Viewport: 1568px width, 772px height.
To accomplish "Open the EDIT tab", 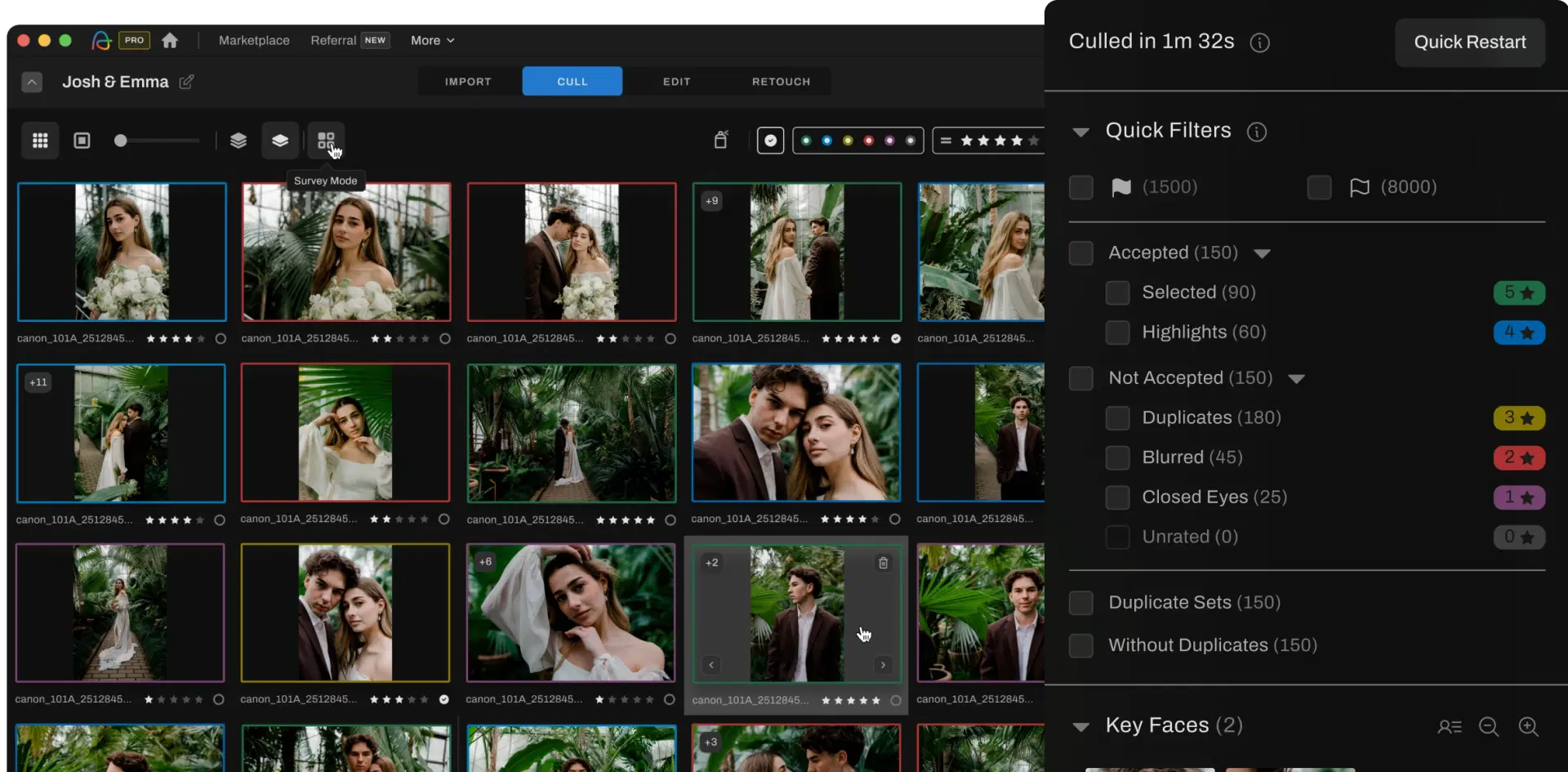I will pyautogui.click(x=676, y=82).
